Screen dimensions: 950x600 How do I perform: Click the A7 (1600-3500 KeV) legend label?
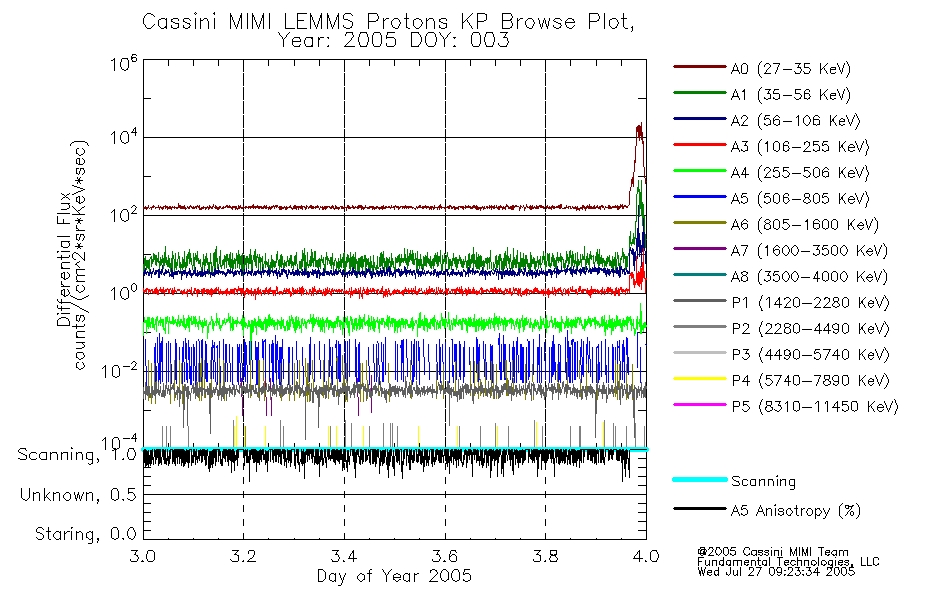point(809,250)
